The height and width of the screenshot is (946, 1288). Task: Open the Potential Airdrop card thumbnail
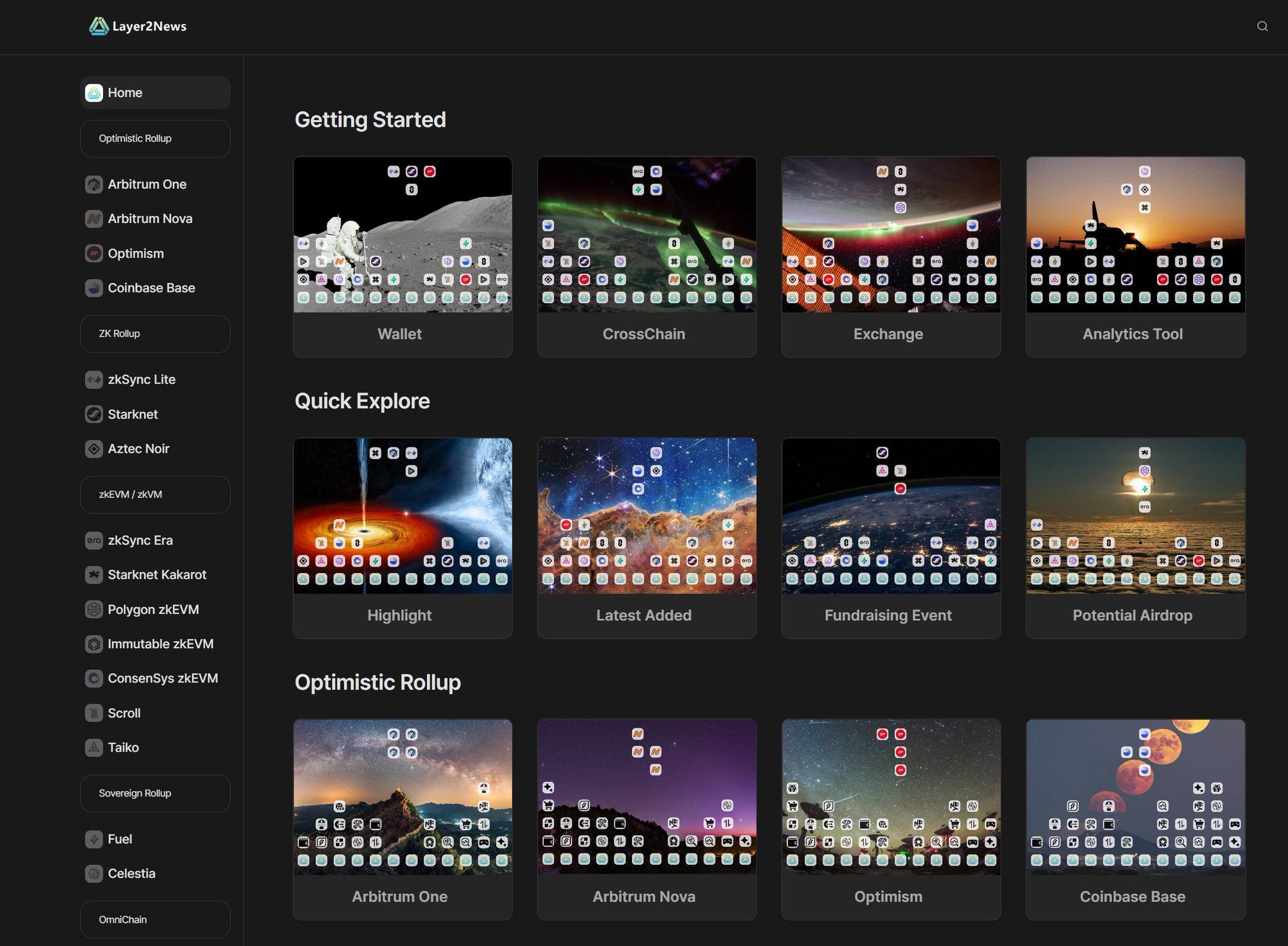1136,516
